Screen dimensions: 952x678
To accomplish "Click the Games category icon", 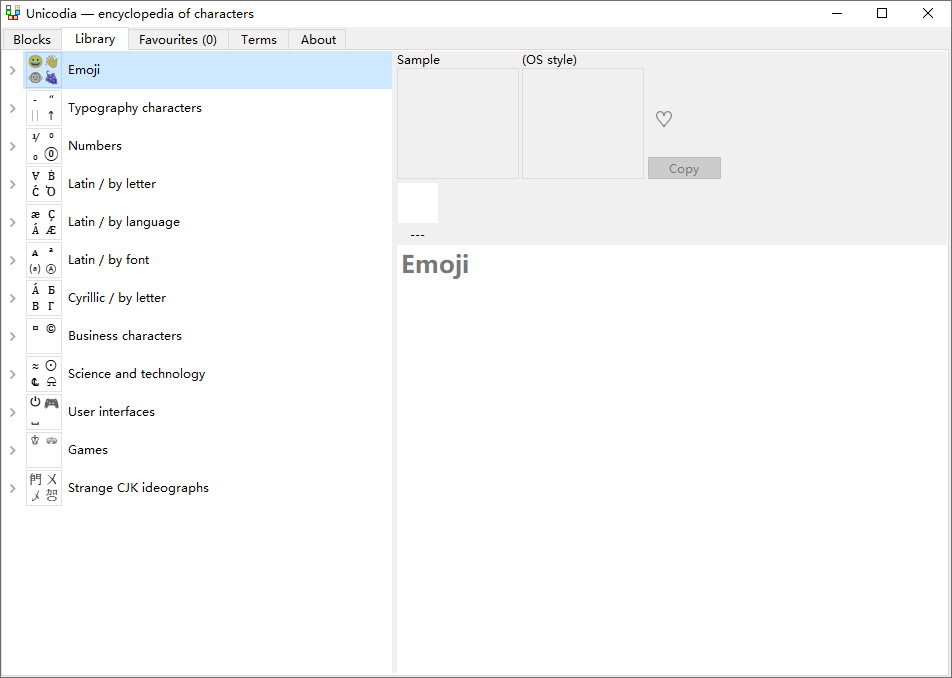I will pos(43,450).
